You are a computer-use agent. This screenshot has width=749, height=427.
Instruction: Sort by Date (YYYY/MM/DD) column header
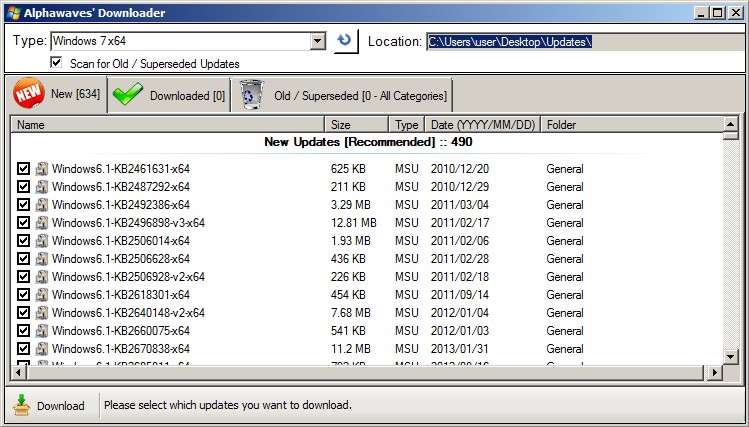[482, 125]
